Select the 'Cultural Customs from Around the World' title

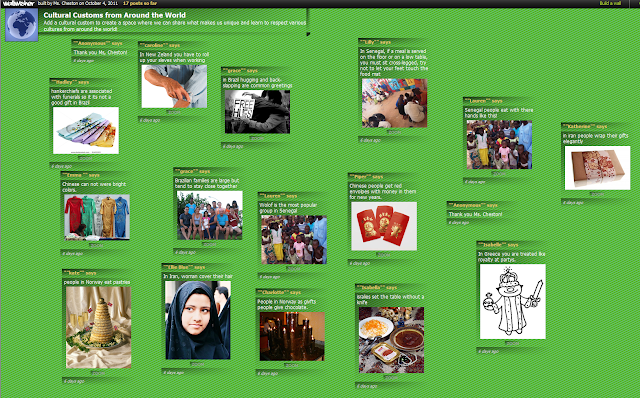pos(115,15)
